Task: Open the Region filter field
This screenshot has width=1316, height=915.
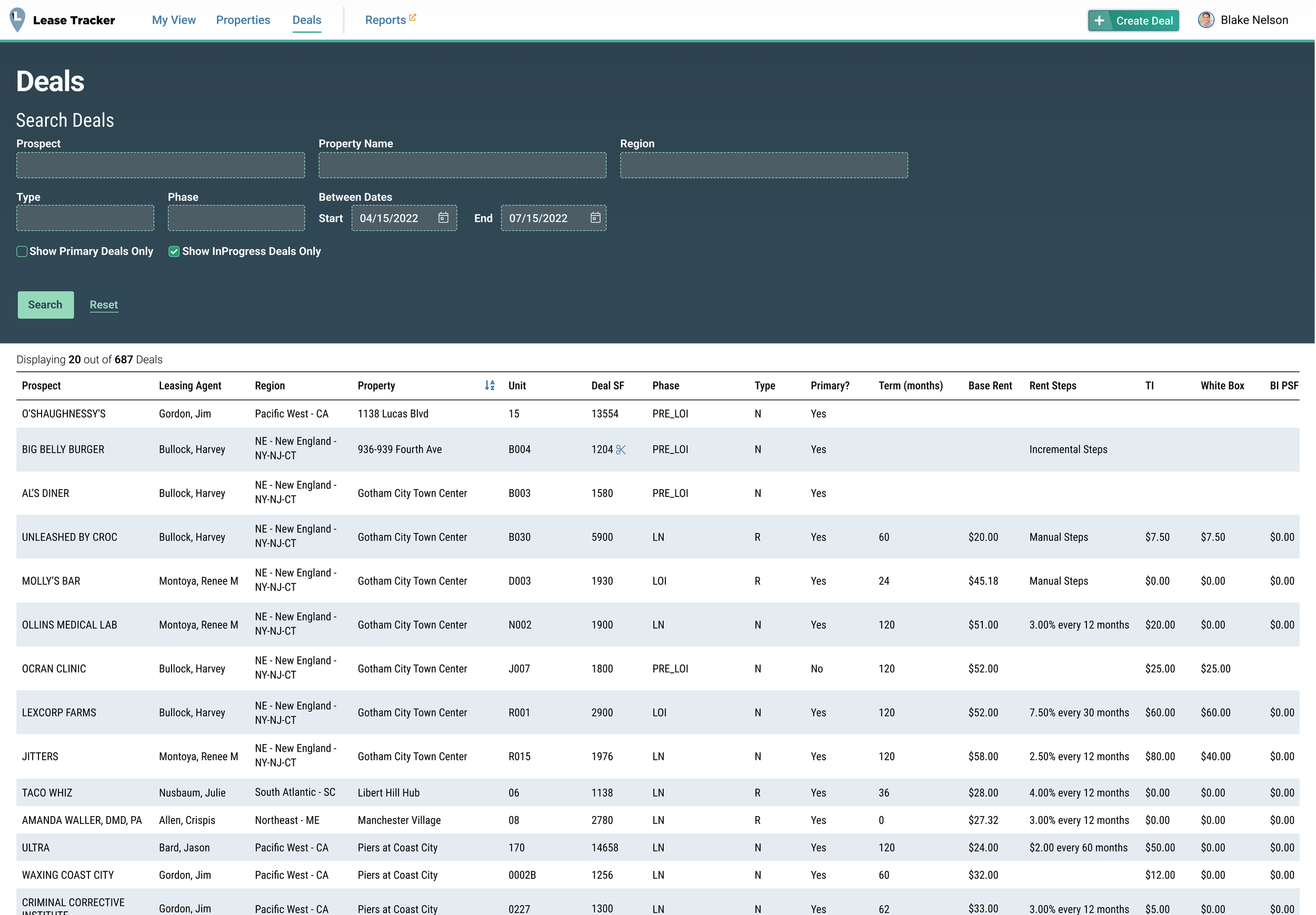Action: [x=763, y=165]
